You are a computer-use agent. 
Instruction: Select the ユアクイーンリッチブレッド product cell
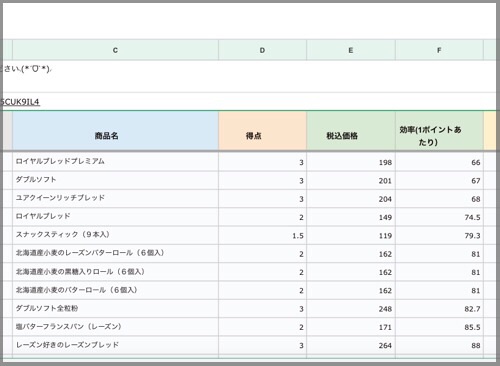(x=115, y=199)
